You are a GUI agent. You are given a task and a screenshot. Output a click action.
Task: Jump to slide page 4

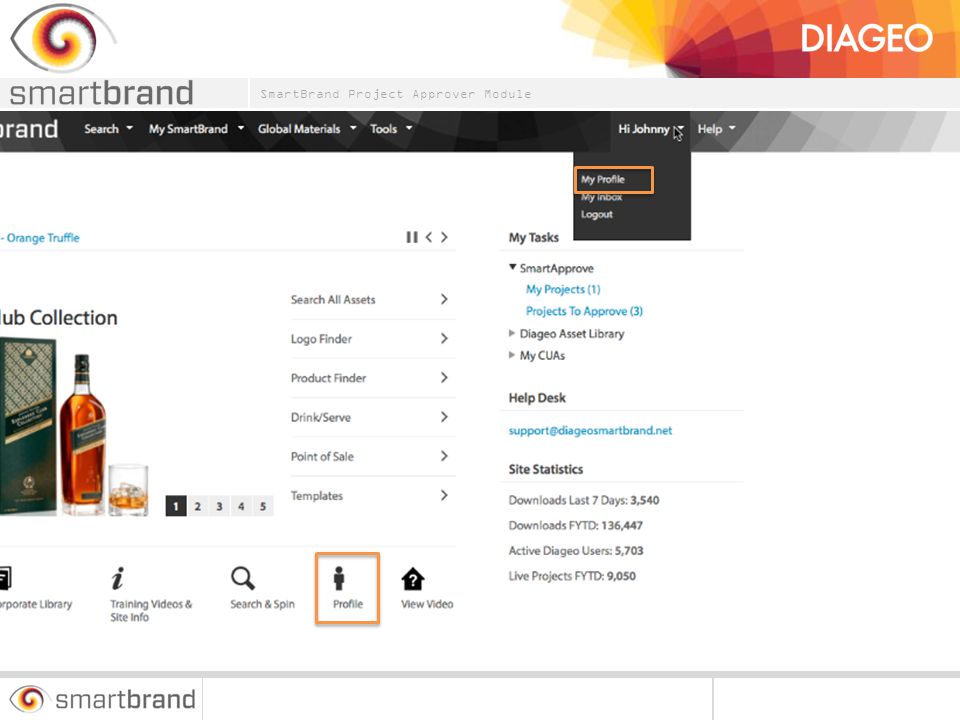[x=241, y=506]
